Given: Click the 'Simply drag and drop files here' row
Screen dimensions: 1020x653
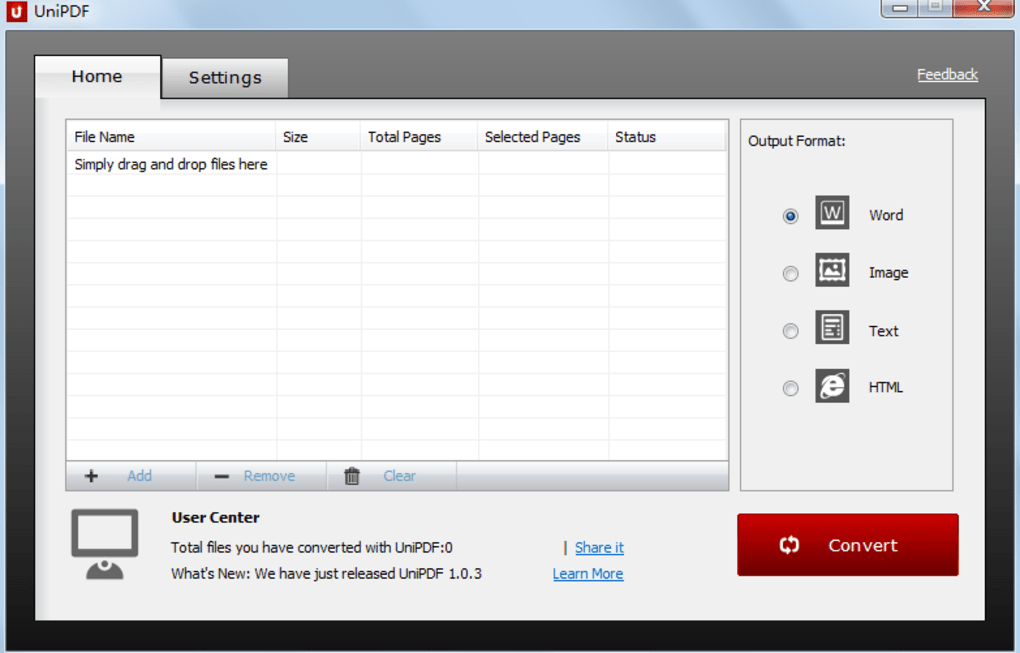Looking at the screenshot, I should 397,165.
